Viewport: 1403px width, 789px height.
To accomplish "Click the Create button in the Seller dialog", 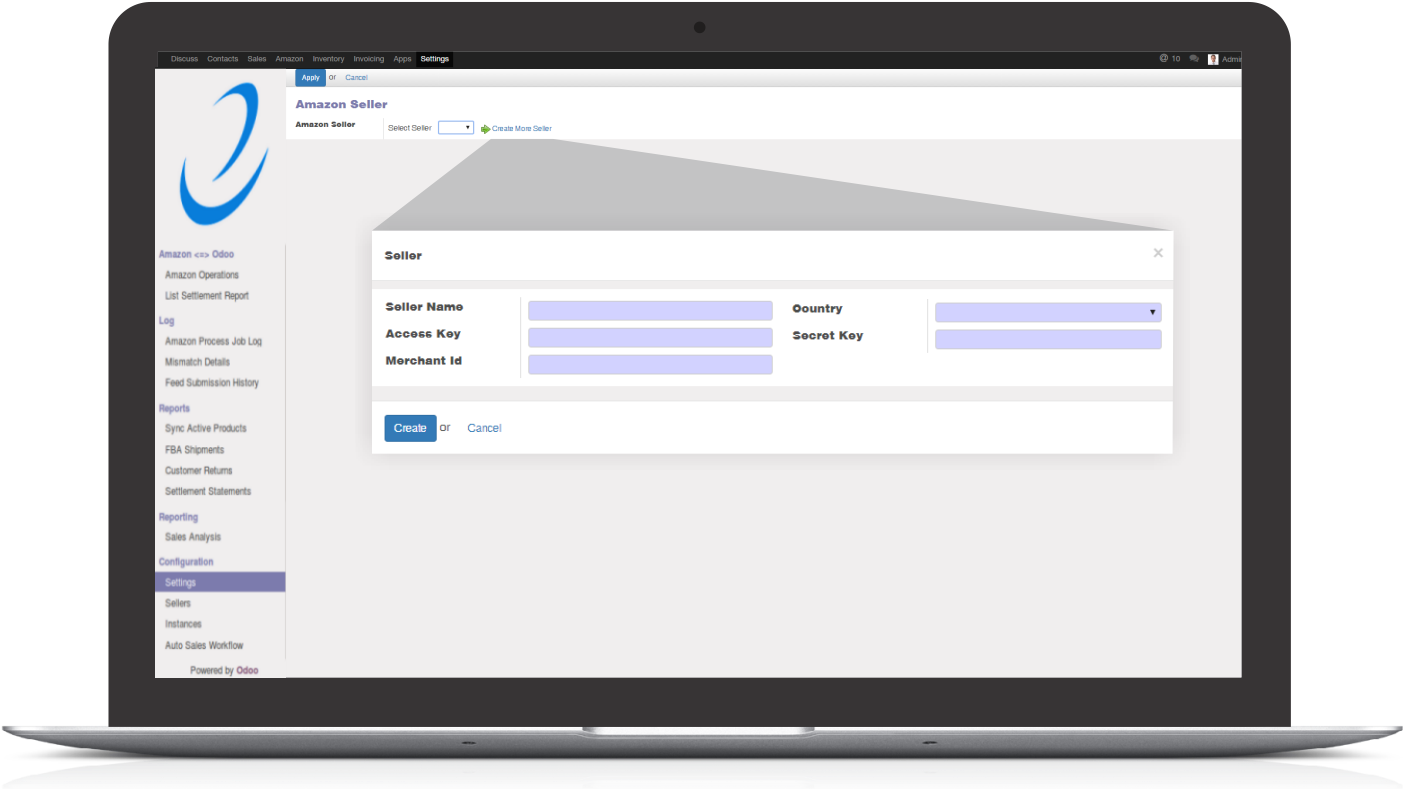I will [410, 427].
